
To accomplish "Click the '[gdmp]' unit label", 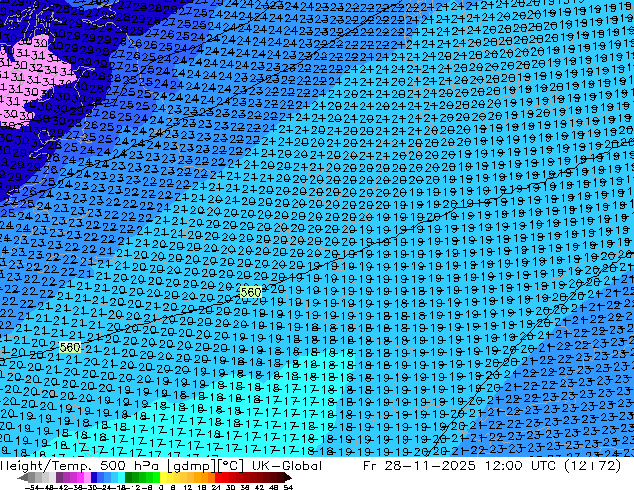I will [190, 466].
